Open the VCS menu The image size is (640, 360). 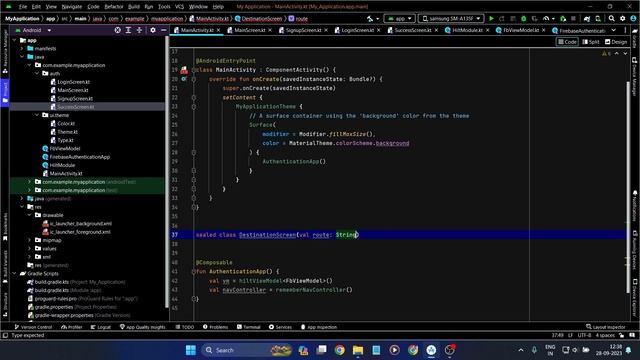click(x=180, y=7)
